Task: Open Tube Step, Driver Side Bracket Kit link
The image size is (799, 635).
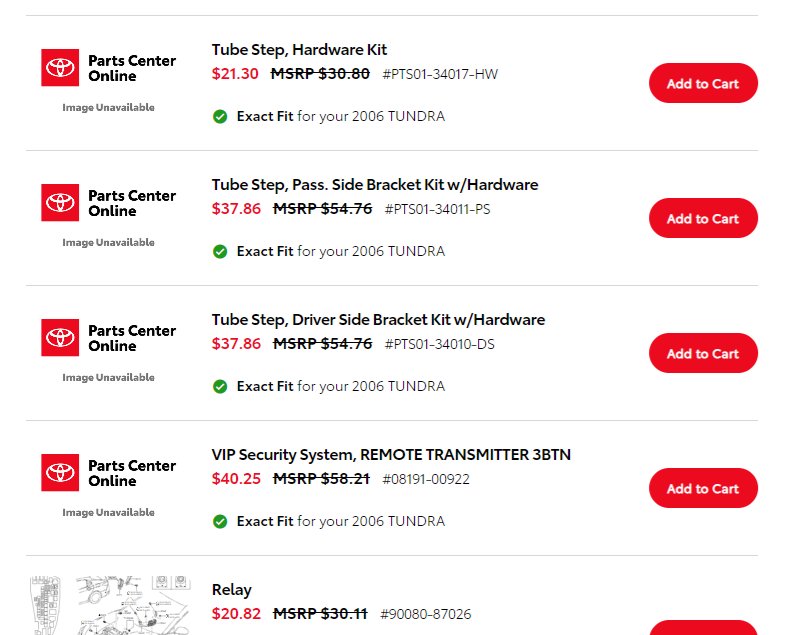Action: [x=378, y=320]
